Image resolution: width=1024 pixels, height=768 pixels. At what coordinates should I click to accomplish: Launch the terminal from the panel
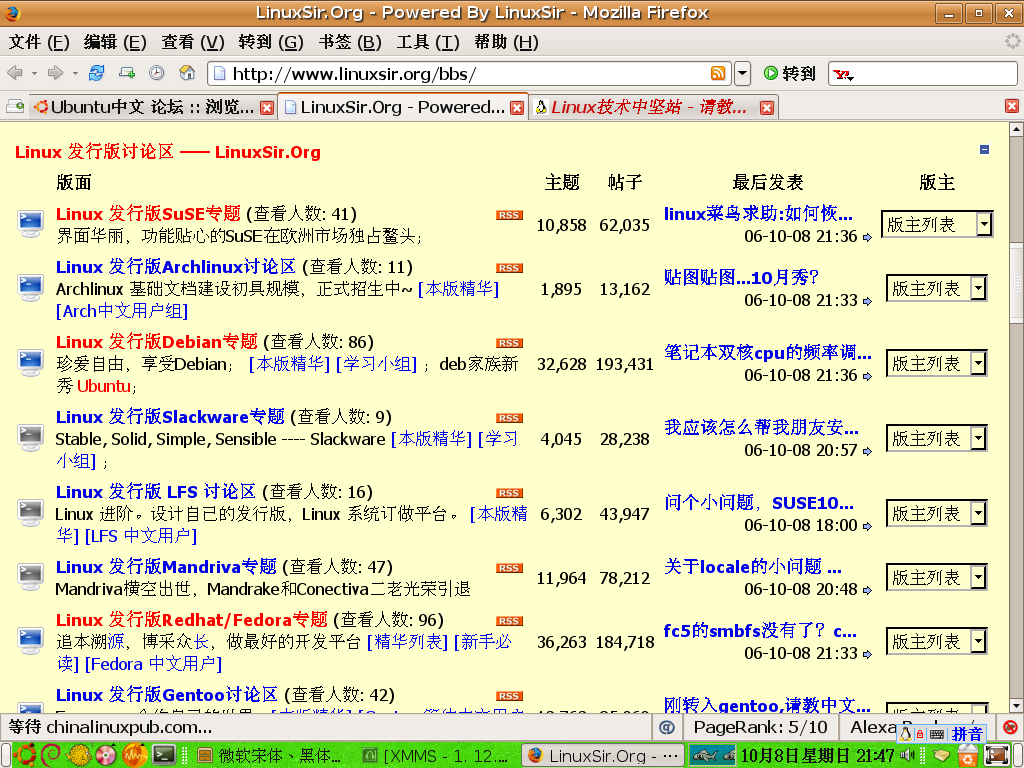click(164, 755)
